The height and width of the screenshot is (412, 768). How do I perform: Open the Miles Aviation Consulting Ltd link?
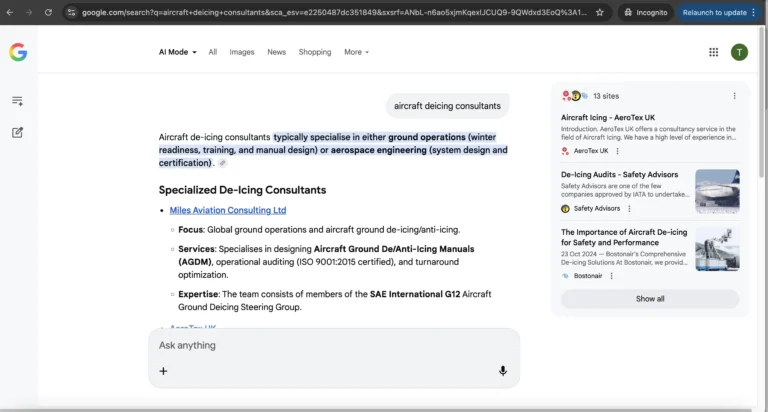tap(228, 210)
